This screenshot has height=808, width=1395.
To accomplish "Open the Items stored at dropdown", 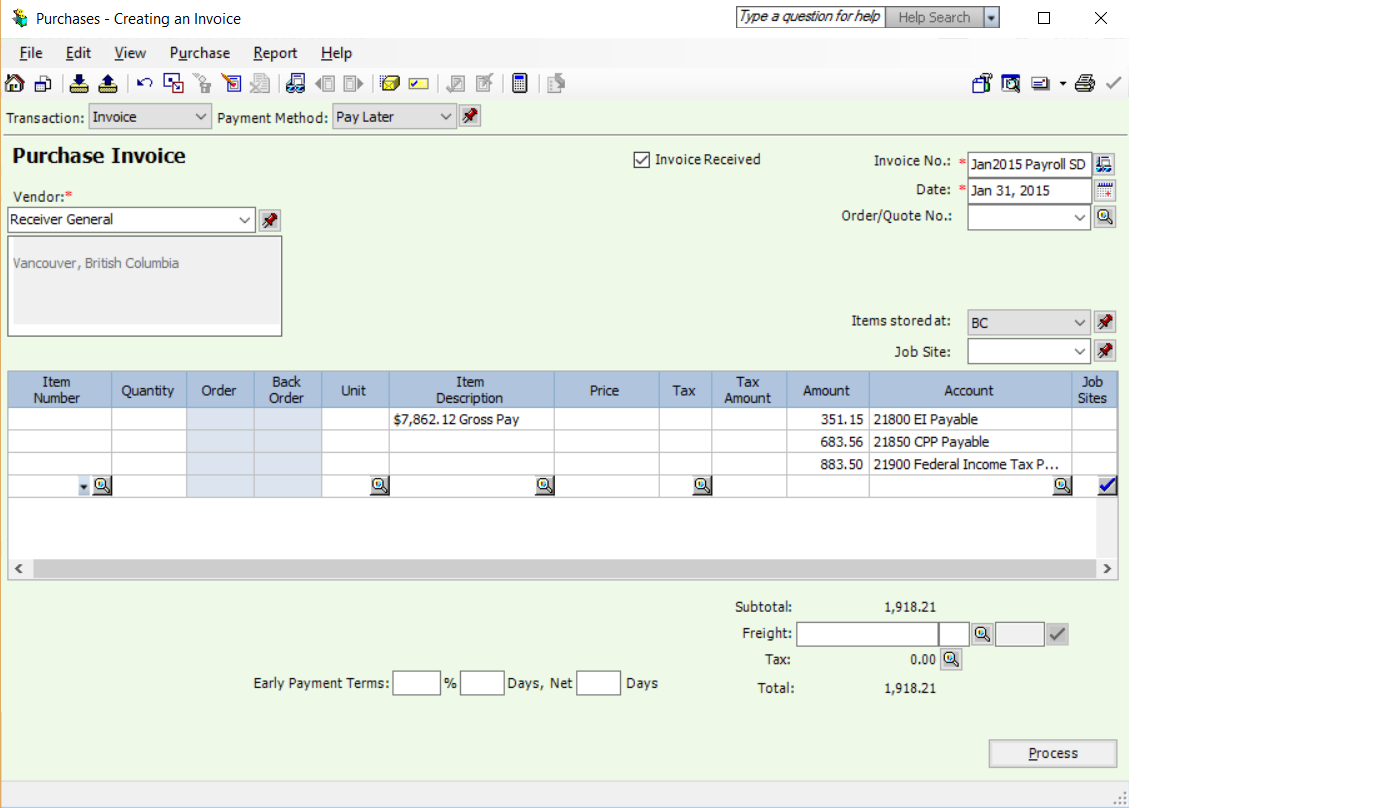I will pyautogui.click(x=1079, y=323).
